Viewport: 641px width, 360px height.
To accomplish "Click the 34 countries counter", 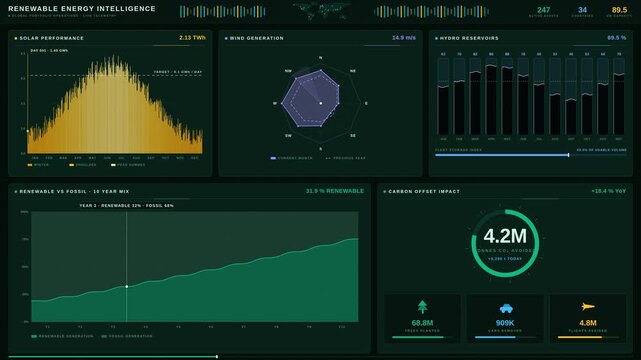I will click(583, 10).
